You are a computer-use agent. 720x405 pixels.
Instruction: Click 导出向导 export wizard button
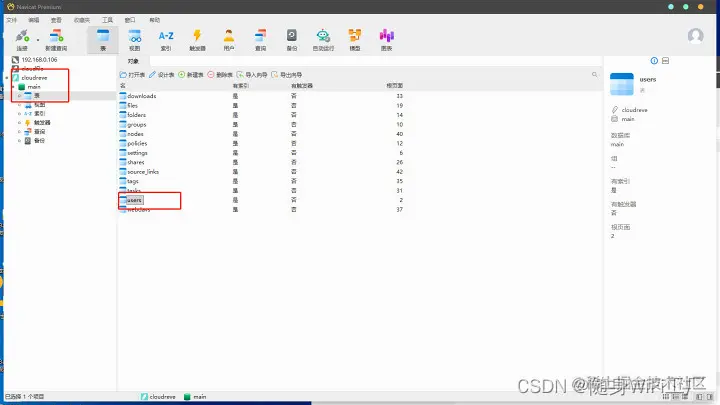[287, 75]
